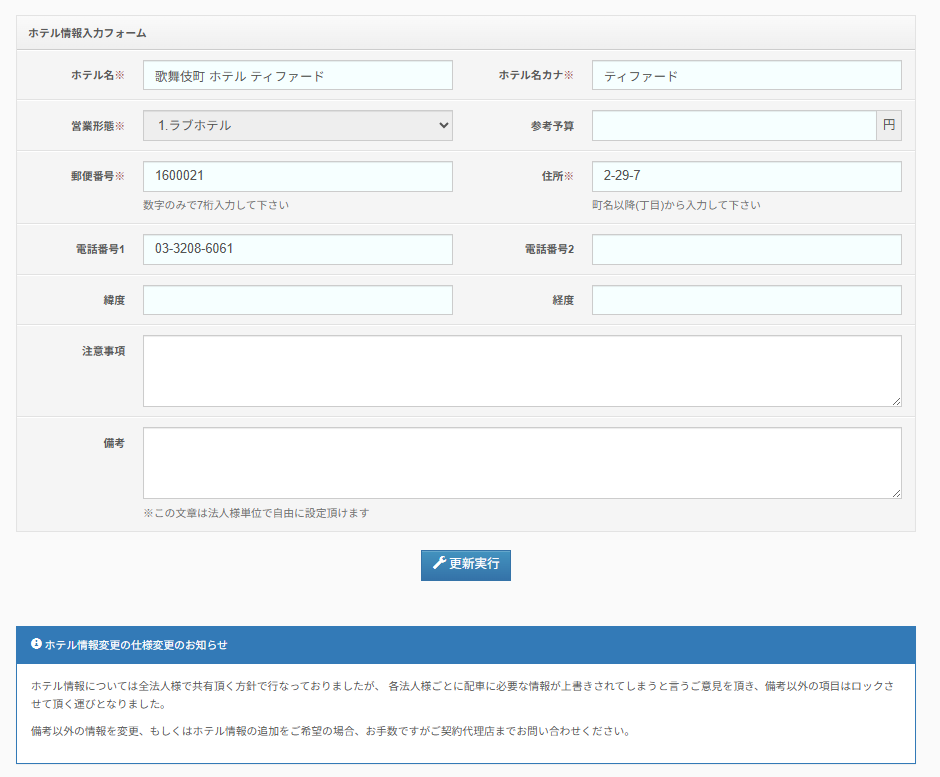940x777 pixels.
Task: Click inside the 備考 remarks textarea
Action: pyautogui.click(x=521, y=463)
